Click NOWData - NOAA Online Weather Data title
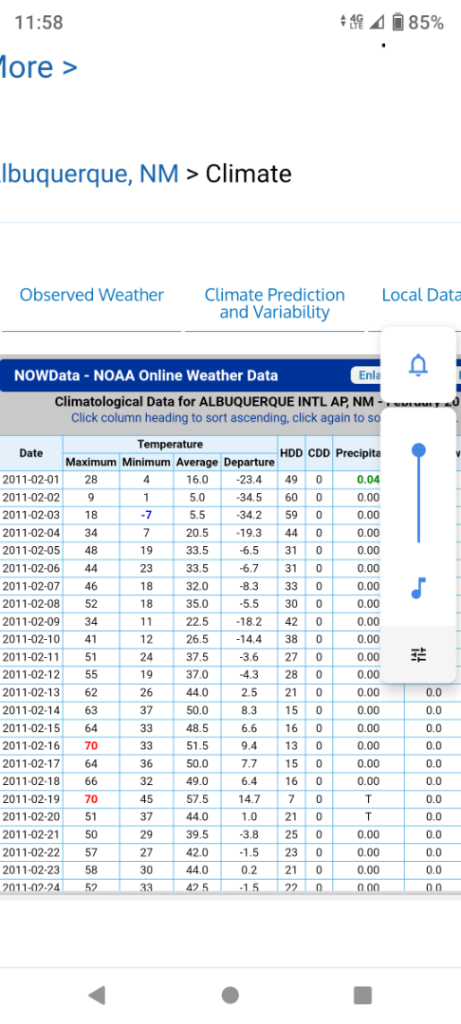 tap(146, 376)
